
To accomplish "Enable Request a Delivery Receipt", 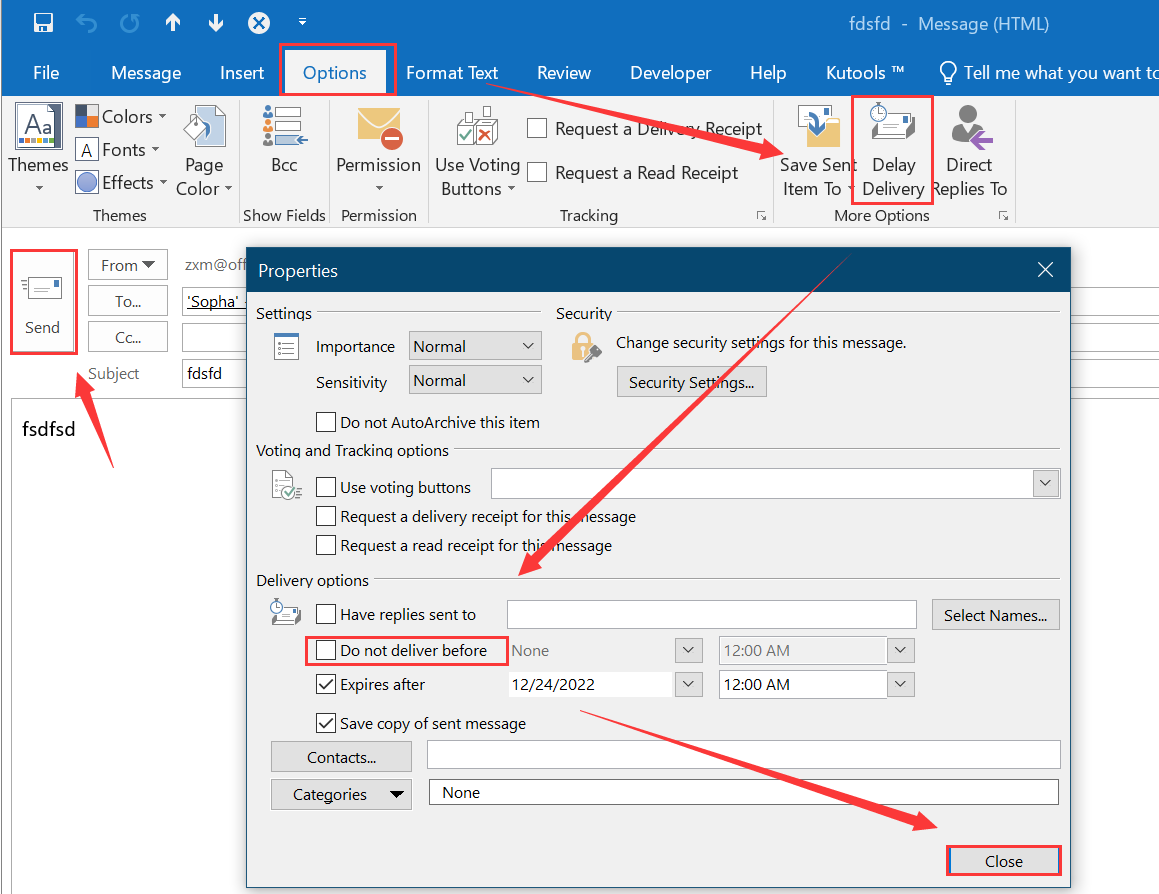I will click(x=537, y=128).
